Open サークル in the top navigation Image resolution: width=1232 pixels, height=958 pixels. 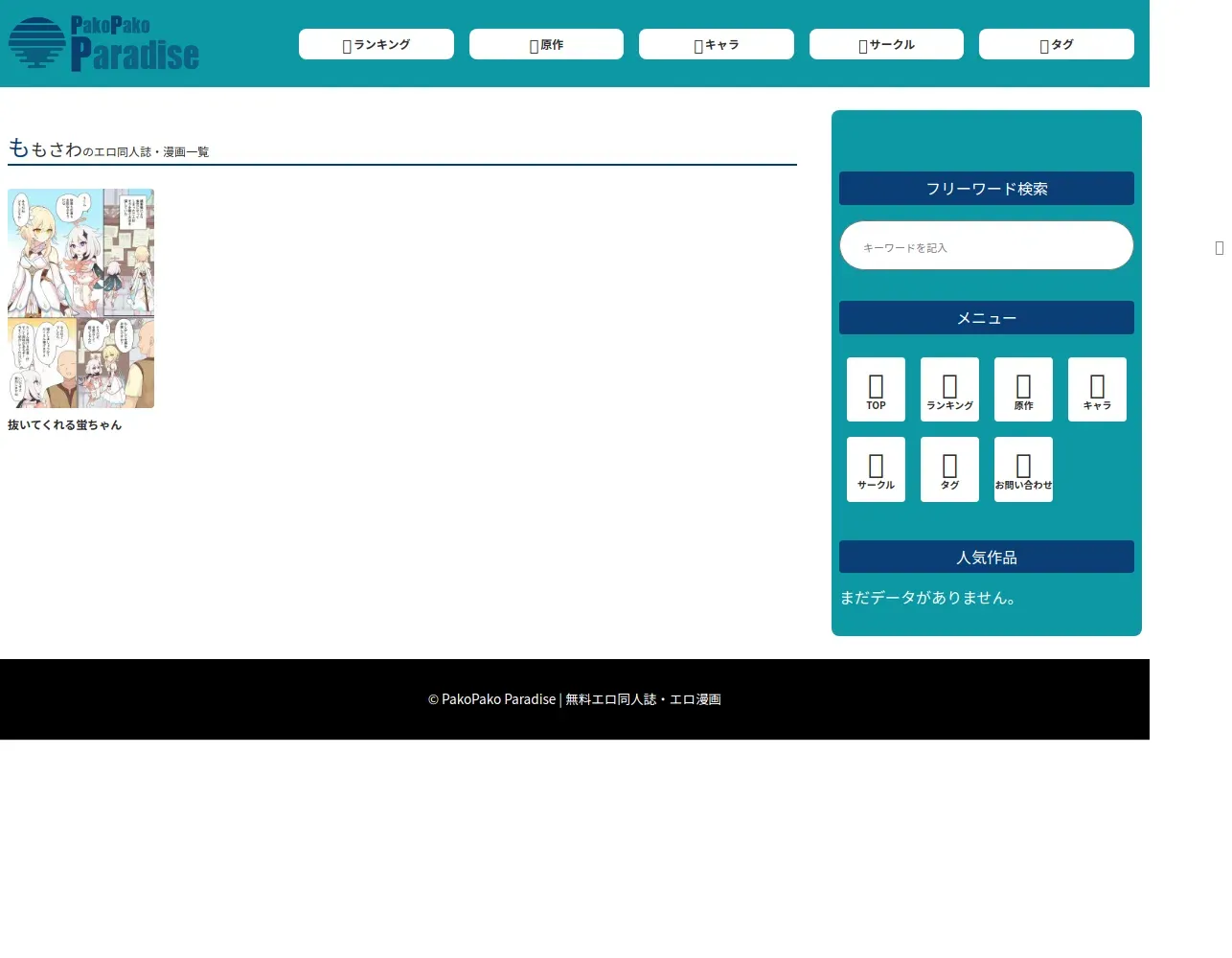click(886, 44)
